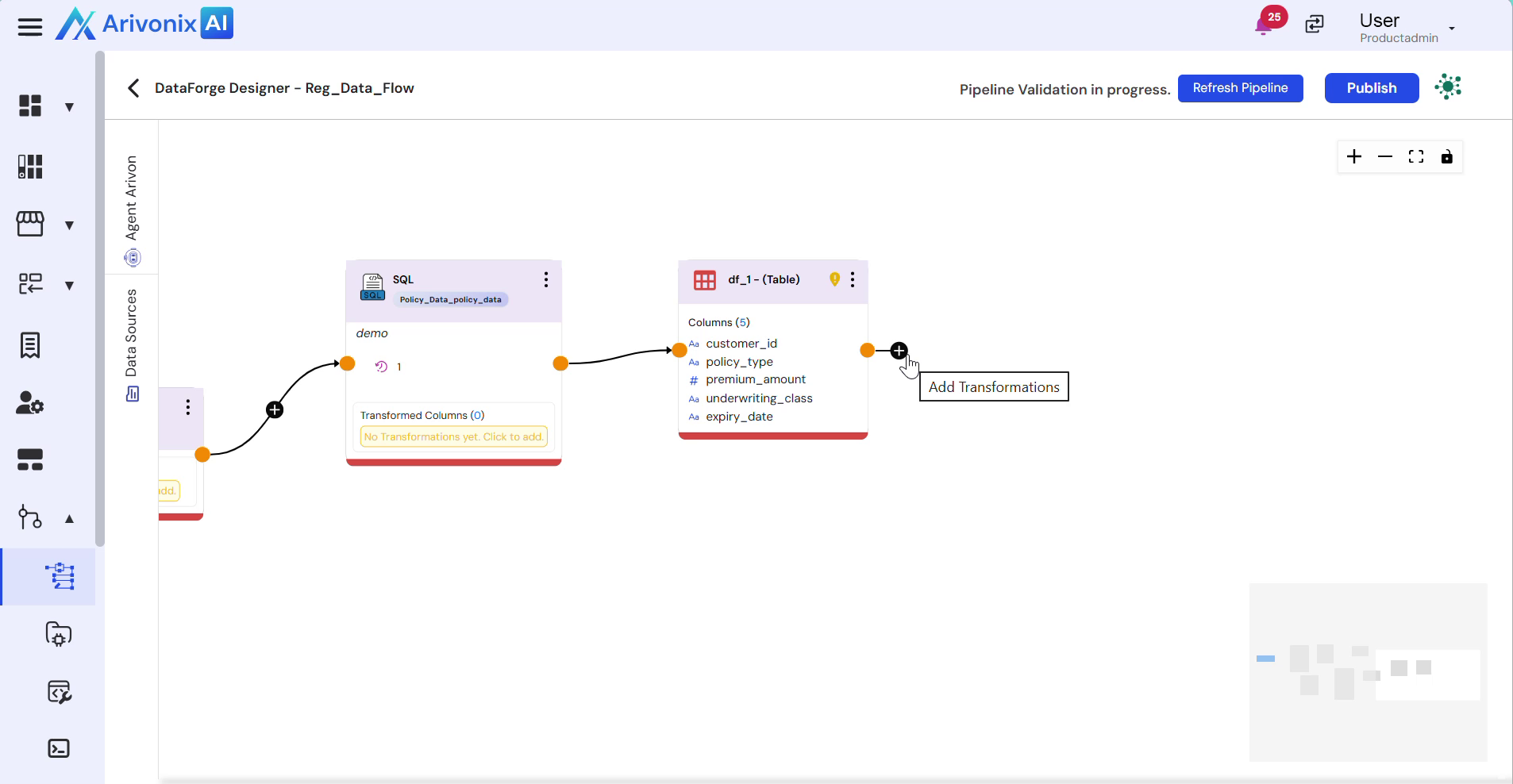The image size is (1513, 784).
Task: Open the SQL node three-dot menu
Action: (x=546, y=279)
